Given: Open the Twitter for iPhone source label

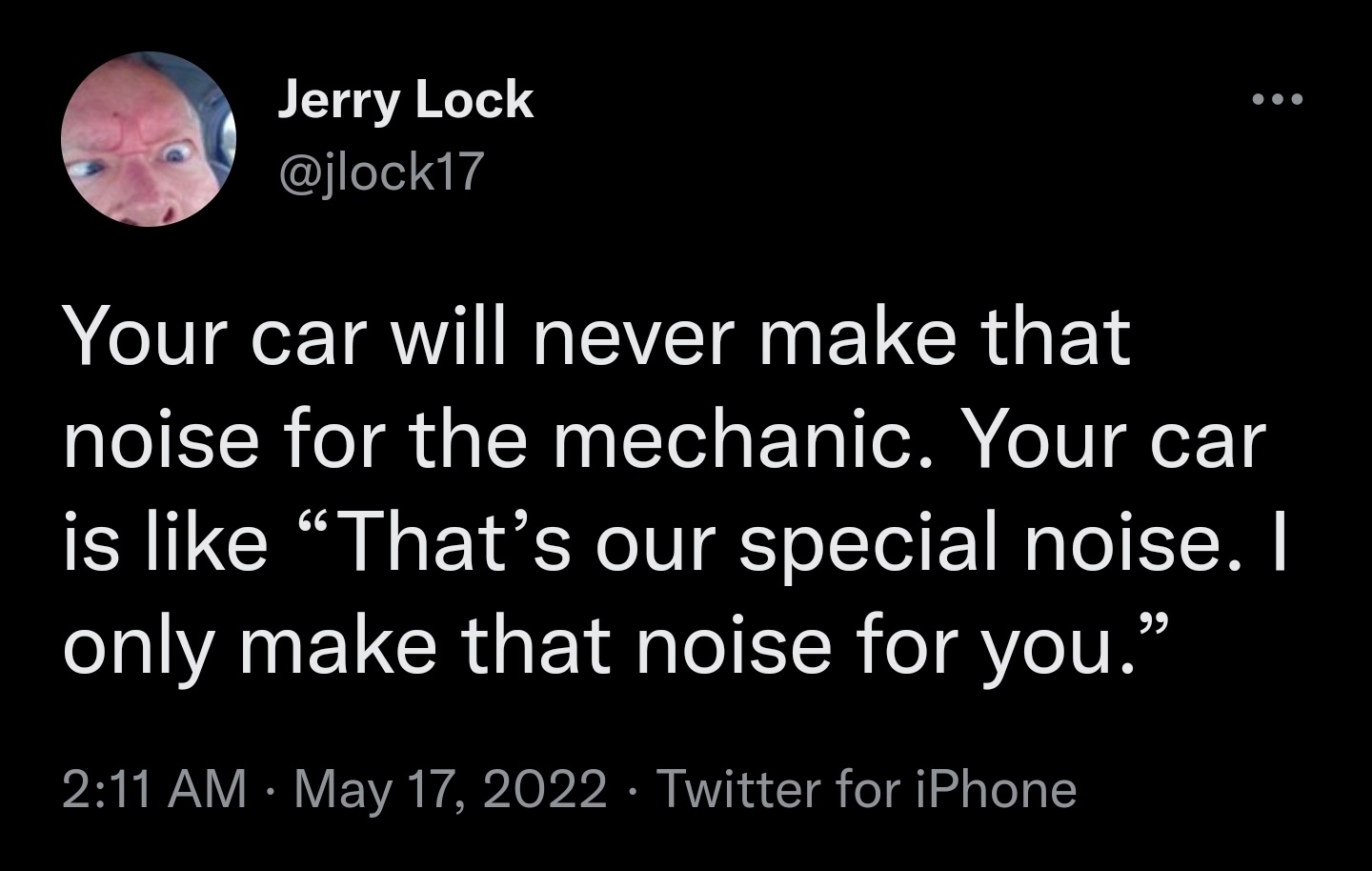Looking at the screenshot, I should point(867,790).
